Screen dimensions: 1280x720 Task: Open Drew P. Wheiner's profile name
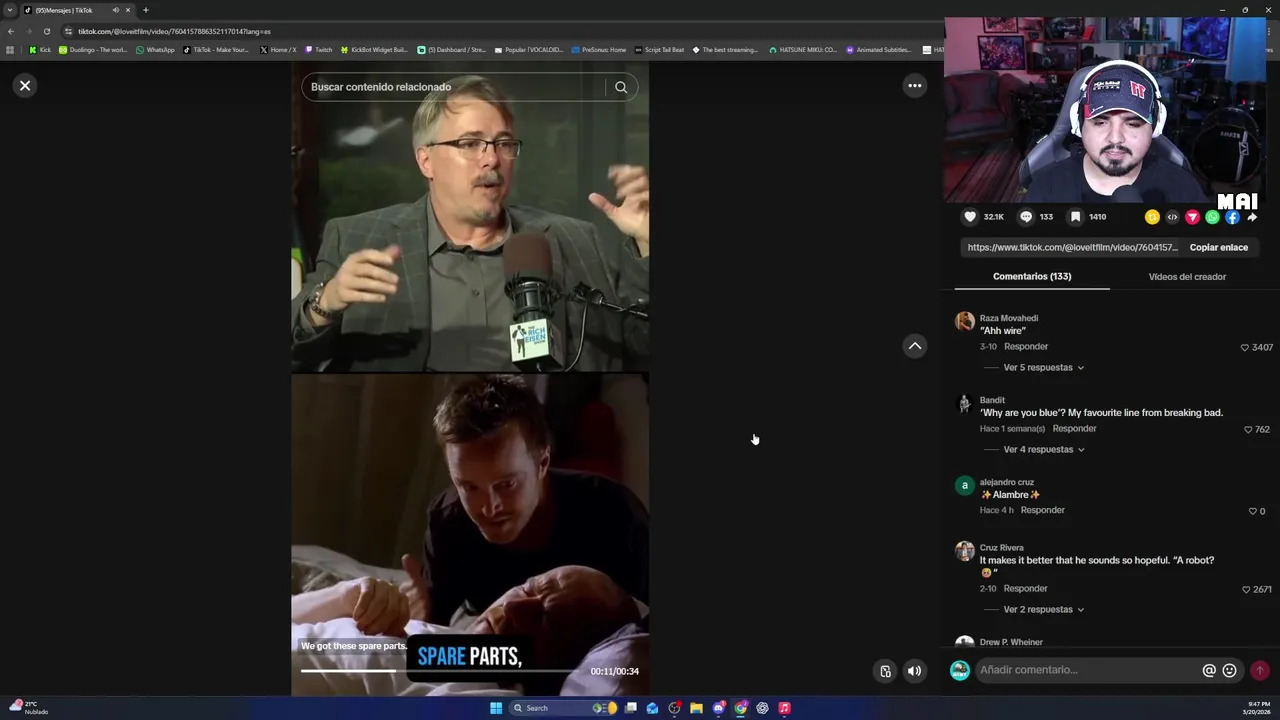pos(1011,642)
